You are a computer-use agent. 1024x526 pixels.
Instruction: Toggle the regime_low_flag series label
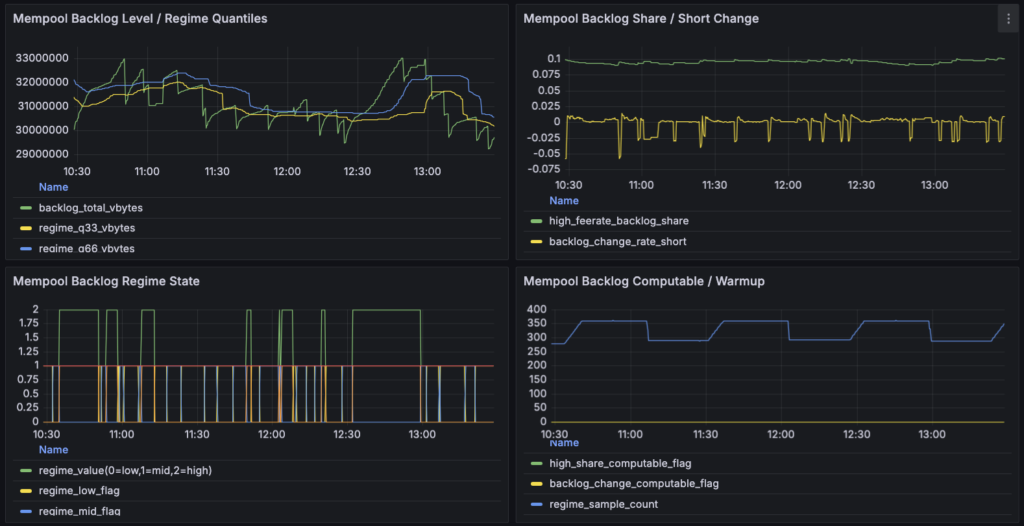79,491
